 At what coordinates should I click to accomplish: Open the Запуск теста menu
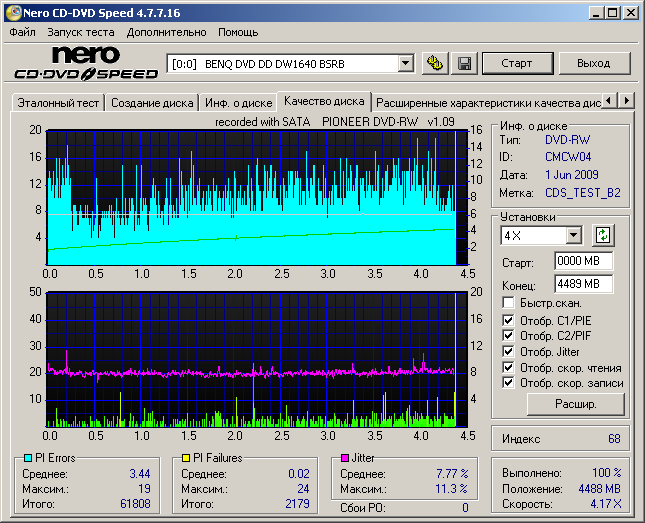(81, 32)
